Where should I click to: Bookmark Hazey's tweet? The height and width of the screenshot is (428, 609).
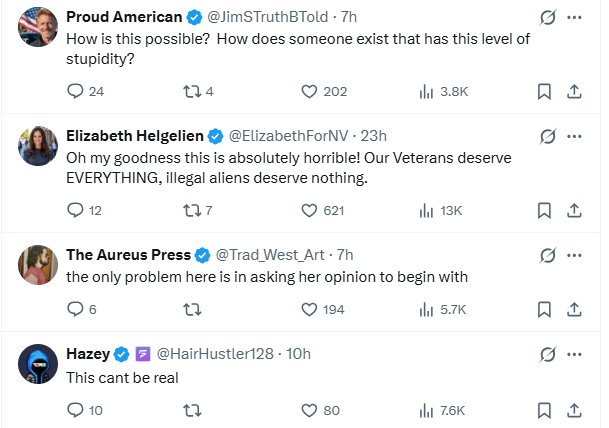click(x=544, y=409)
